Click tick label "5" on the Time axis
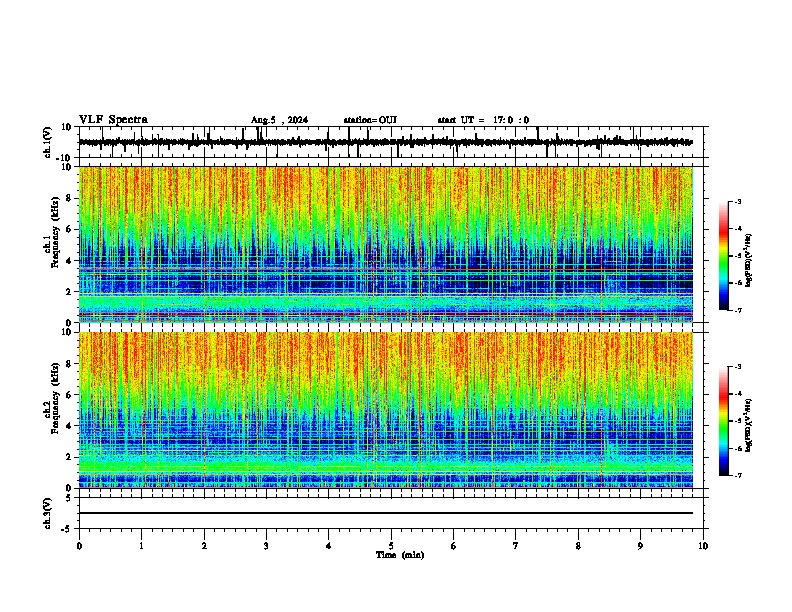792x612 pixels. pos(391,546)
